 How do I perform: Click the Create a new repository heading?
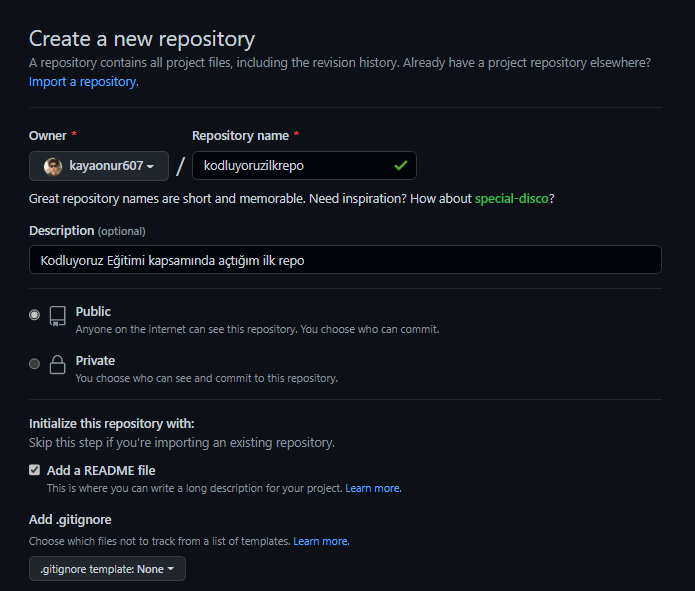[x=142, y=39]
